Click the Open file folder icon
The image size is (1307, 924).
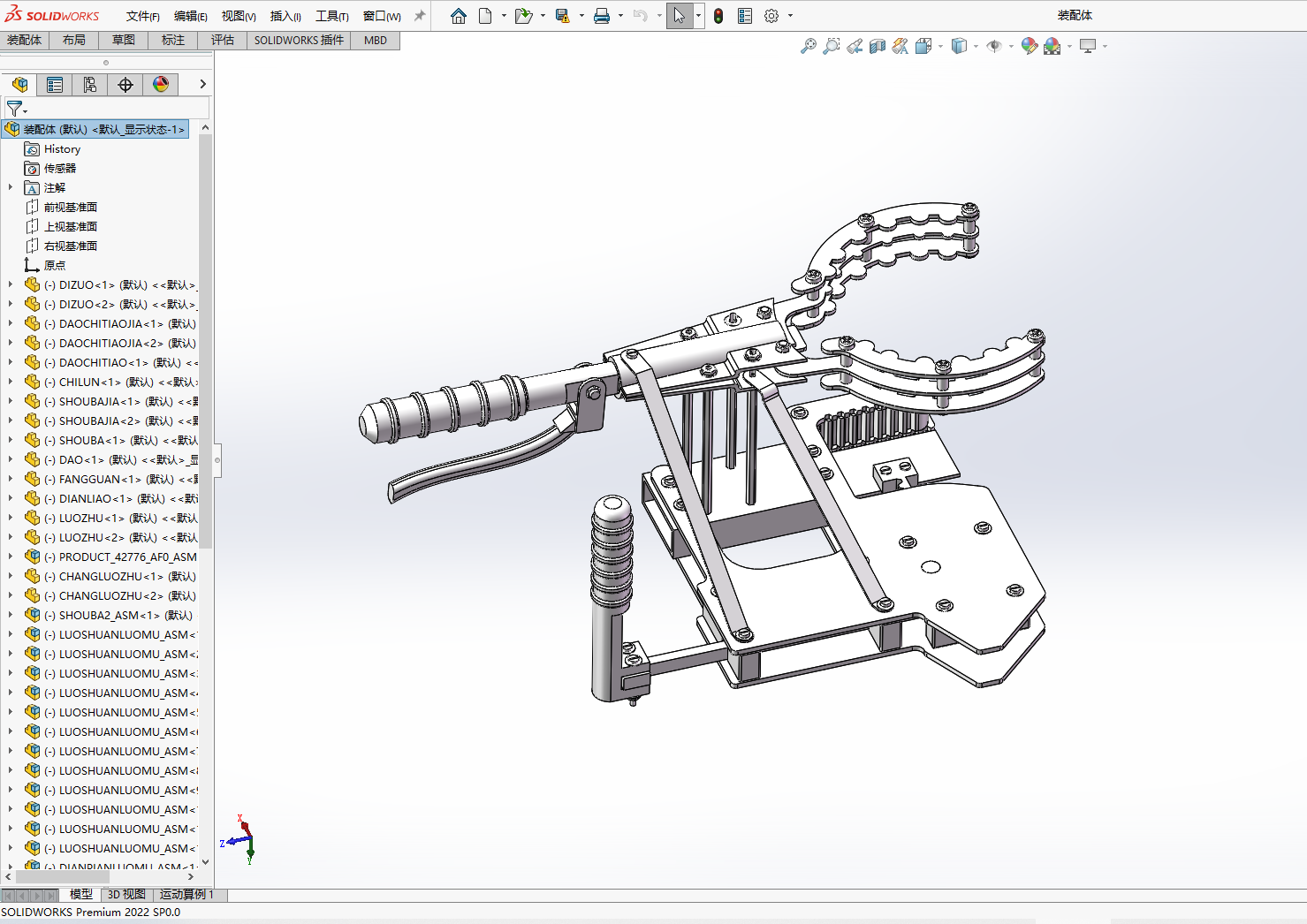[x=523, y=16]
